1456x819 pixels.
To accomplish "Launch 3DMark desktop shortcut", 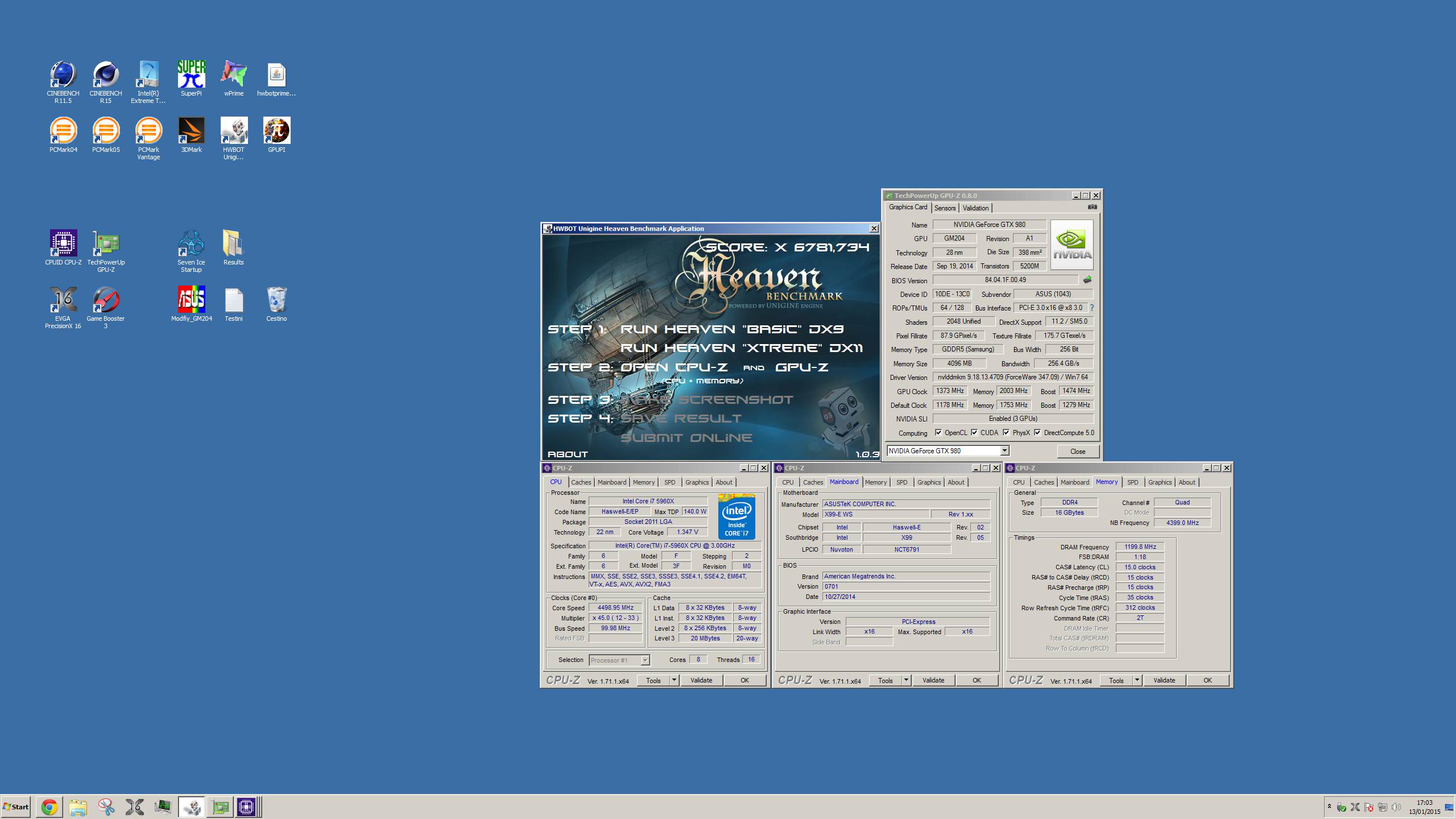I will tap(191, 135).
